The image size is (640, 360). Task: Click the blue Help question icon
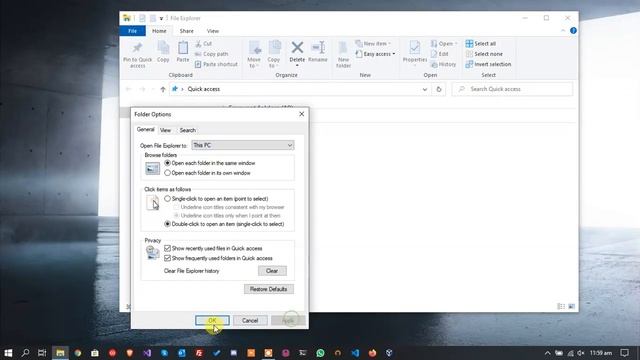[573, 31]
